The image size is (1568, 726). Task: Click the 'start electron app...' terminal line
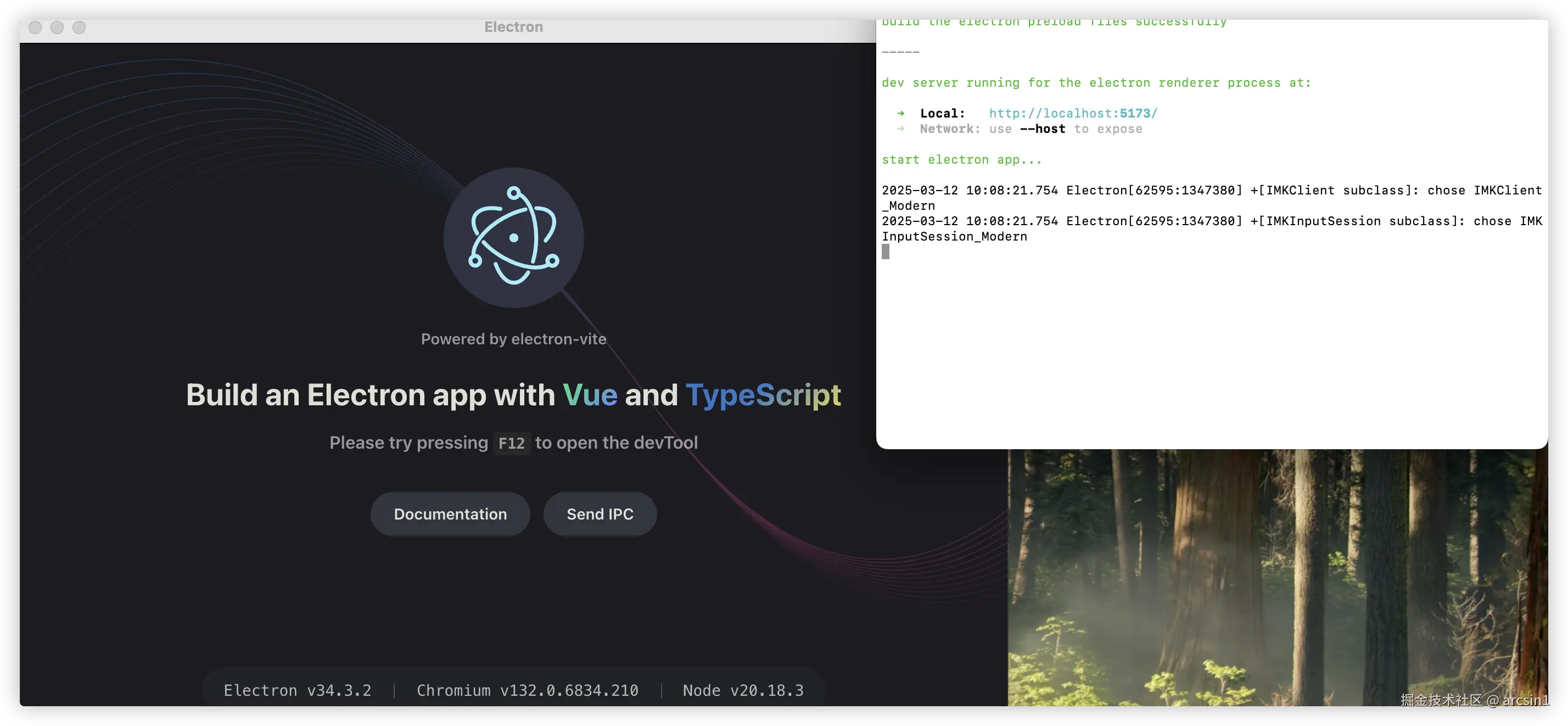[961, 160]
